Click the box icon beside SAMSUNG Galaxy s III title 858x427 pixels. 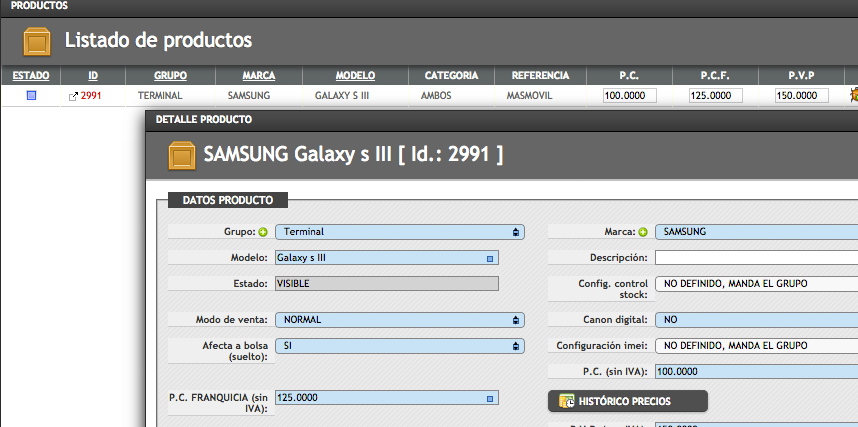[x=182, y=155]
